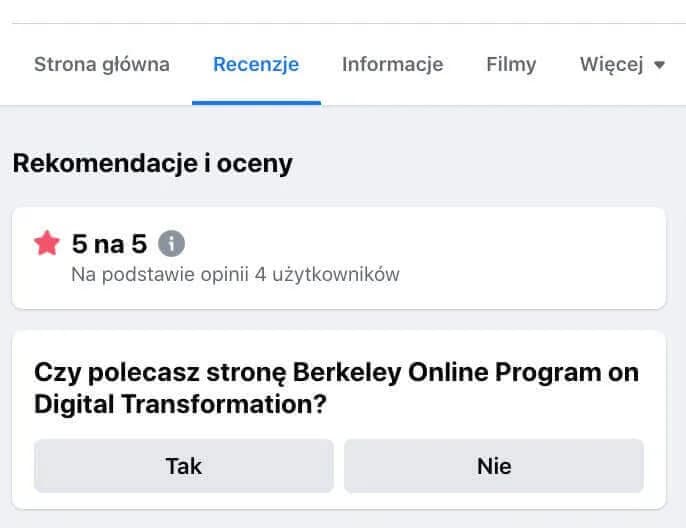The height and width of the screenshot is (528, 686).
Task: Select the Recenzje tab
Action: coord(256,65)
